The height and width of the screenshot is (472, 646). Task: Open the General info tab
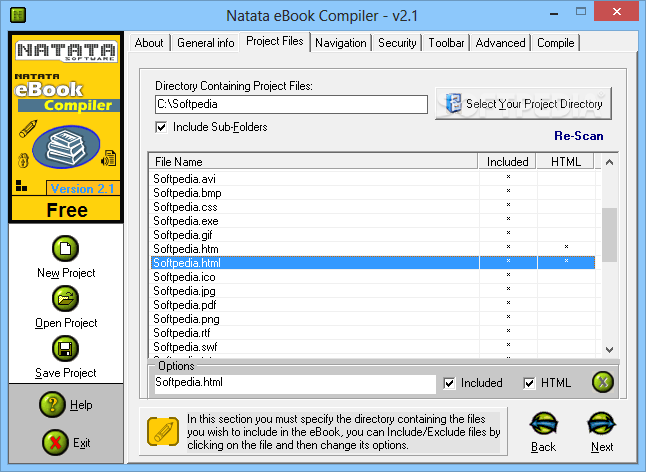206,43
